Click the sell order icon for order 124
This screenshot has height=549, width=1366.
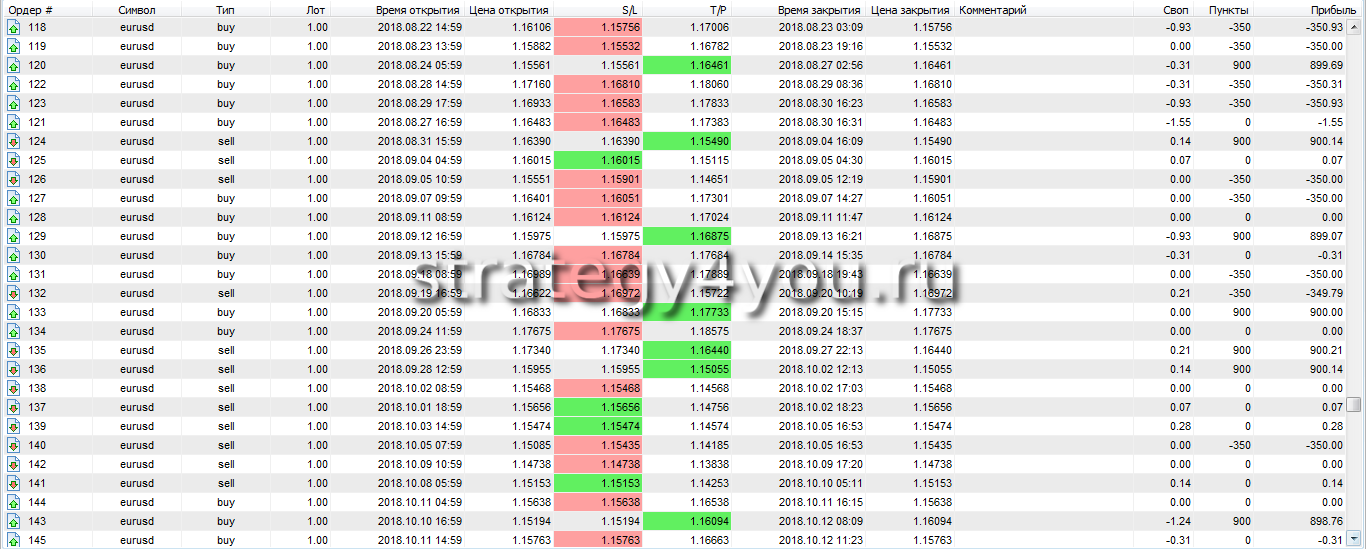13,141
